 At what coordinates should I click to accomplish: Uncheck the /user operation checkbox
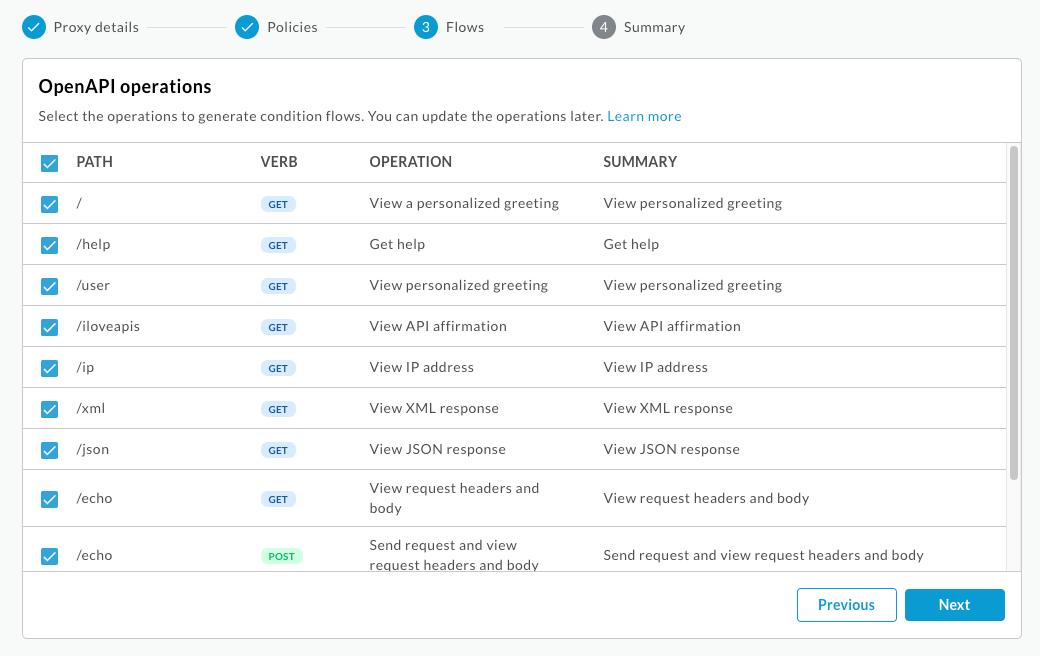point(49,286)
